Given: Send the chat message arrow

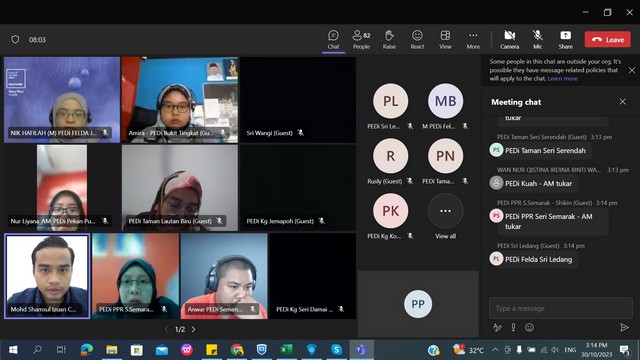Looking at the screenshot, I should (x=624, y=327).
